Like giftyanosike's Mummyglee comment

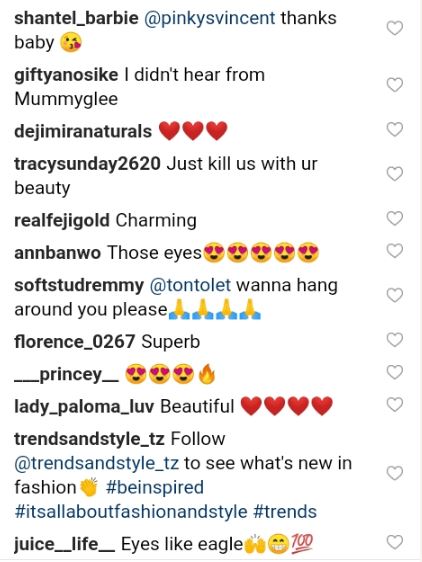pos(395,85)
